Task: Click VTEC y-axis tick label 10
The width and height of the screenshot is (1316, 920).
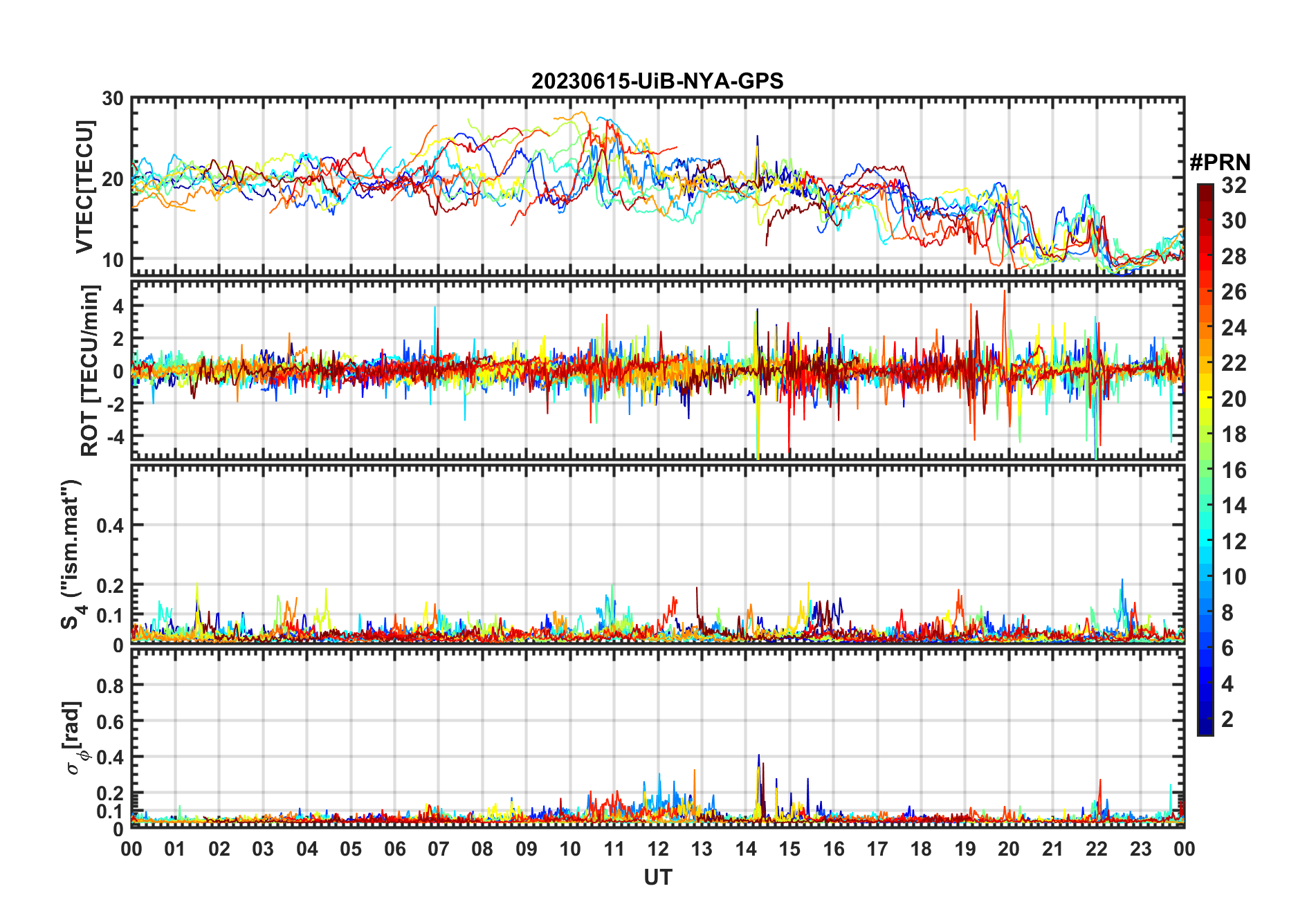Action: (x=113, y=260)
